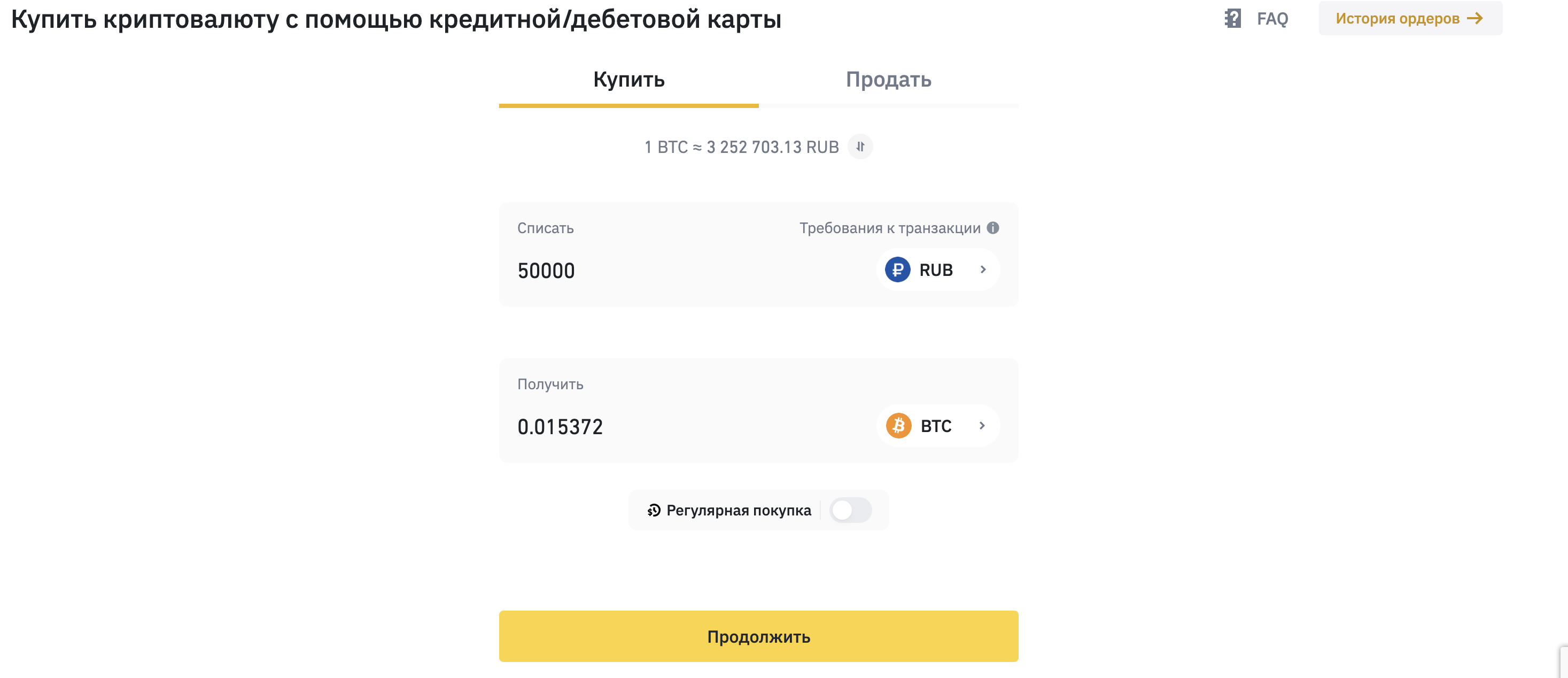
Task: Click the arrow in История ордеров
Action: point(1475,18)
